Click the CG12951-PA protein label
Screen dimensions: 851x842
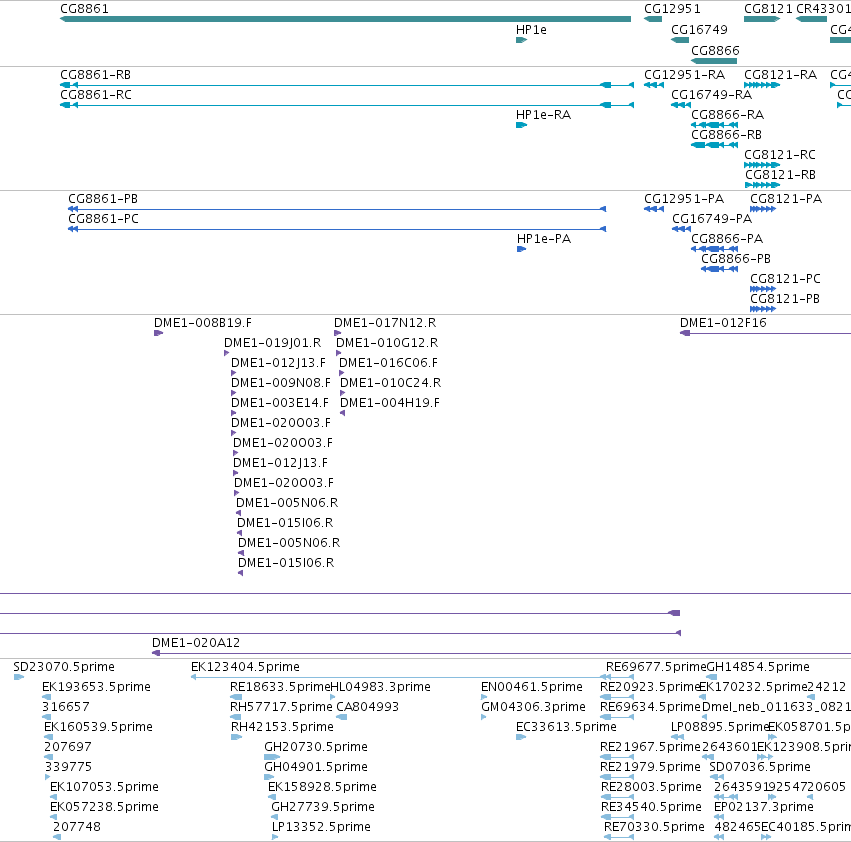683,198
